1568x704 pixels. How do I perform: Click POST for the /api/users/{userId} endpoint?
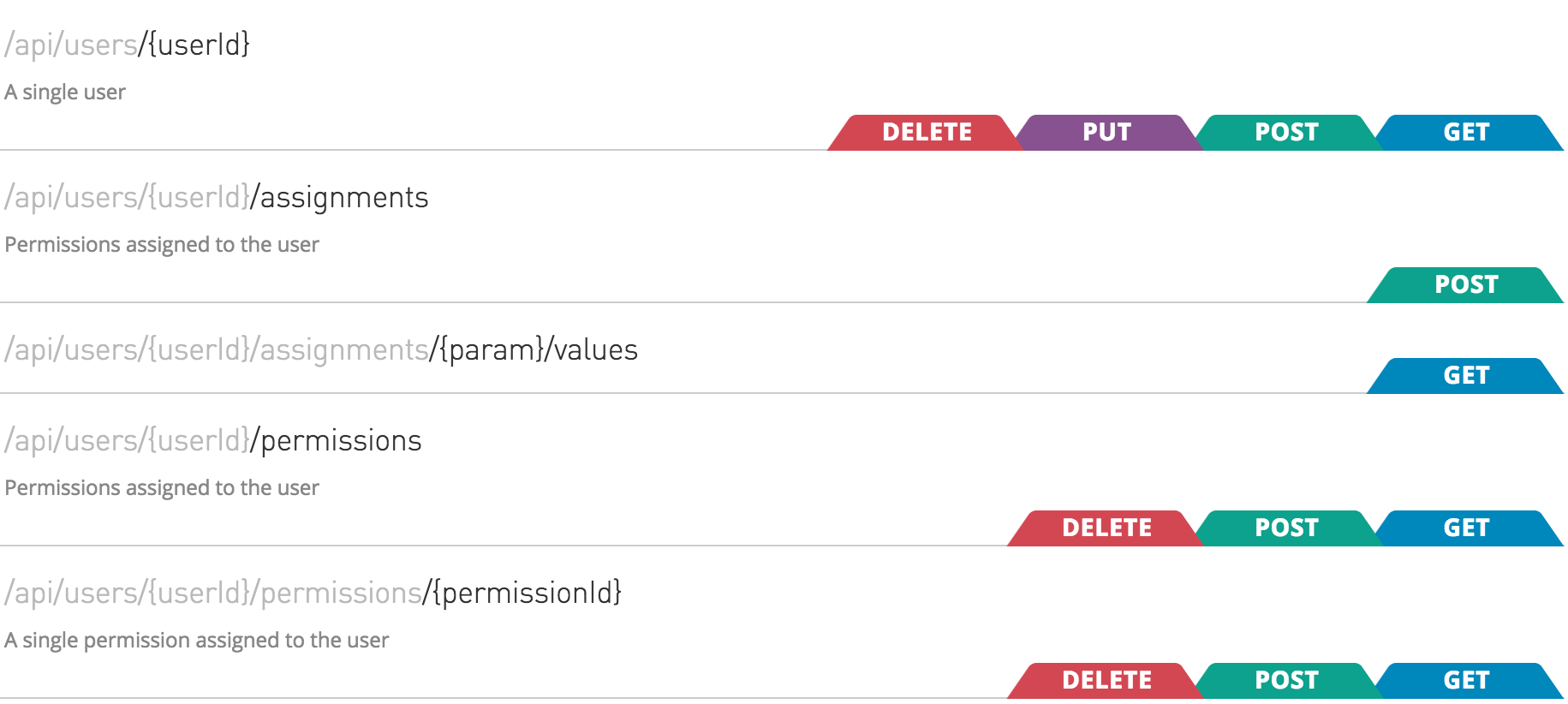click(x=1286, y=132)
